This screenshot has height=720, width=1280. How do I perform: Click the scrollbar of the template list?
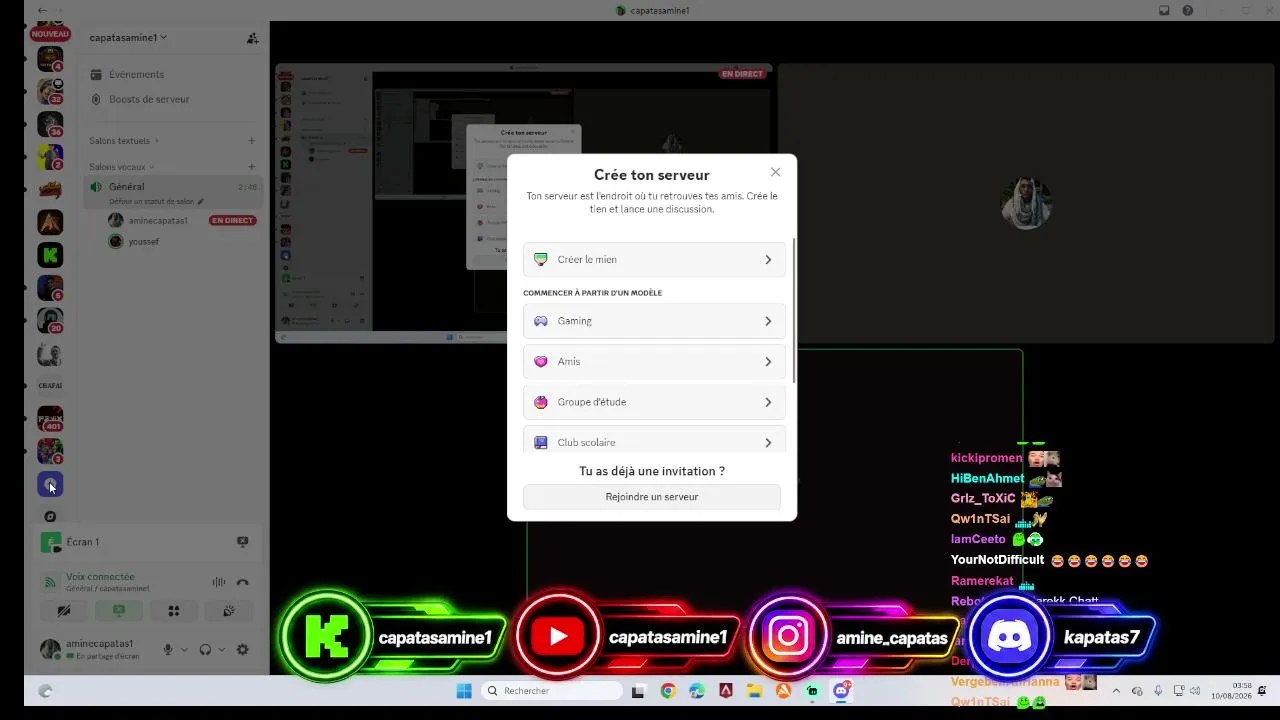tap(794, 310)
